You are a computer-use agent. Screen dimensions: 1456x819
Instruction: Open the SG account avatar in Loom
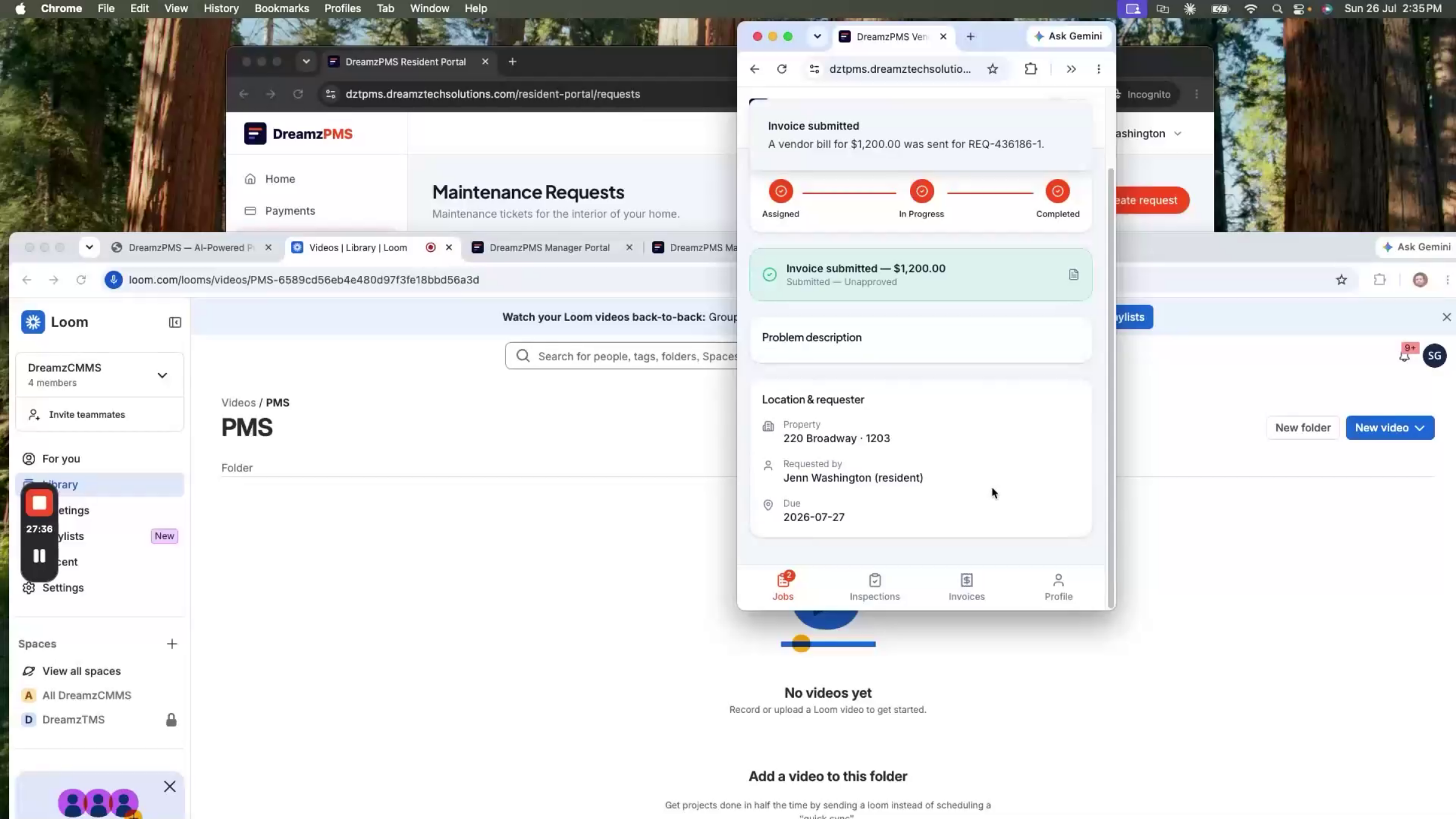coord(1434,356)
